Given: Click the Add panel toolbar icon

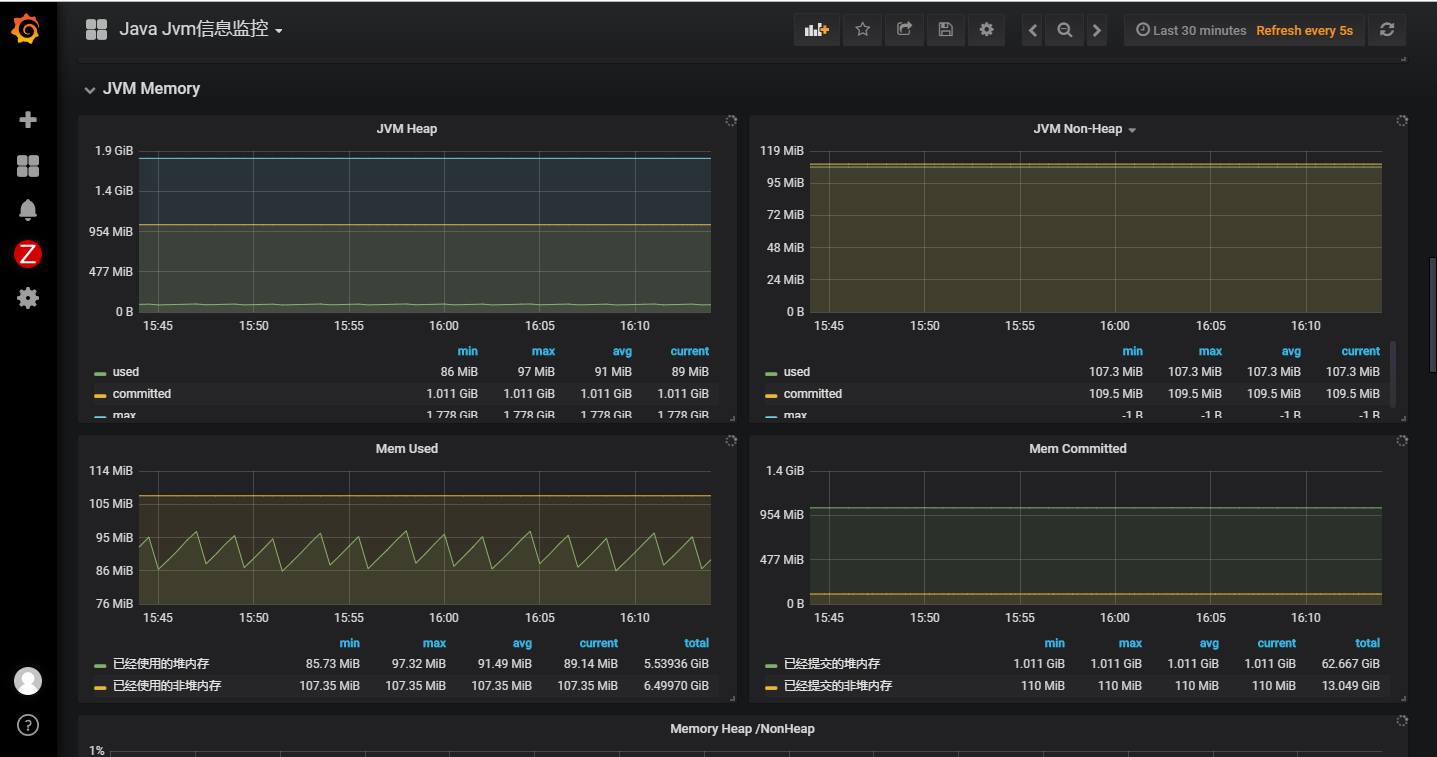Looking at the screenshot, I should click(817, 30).
